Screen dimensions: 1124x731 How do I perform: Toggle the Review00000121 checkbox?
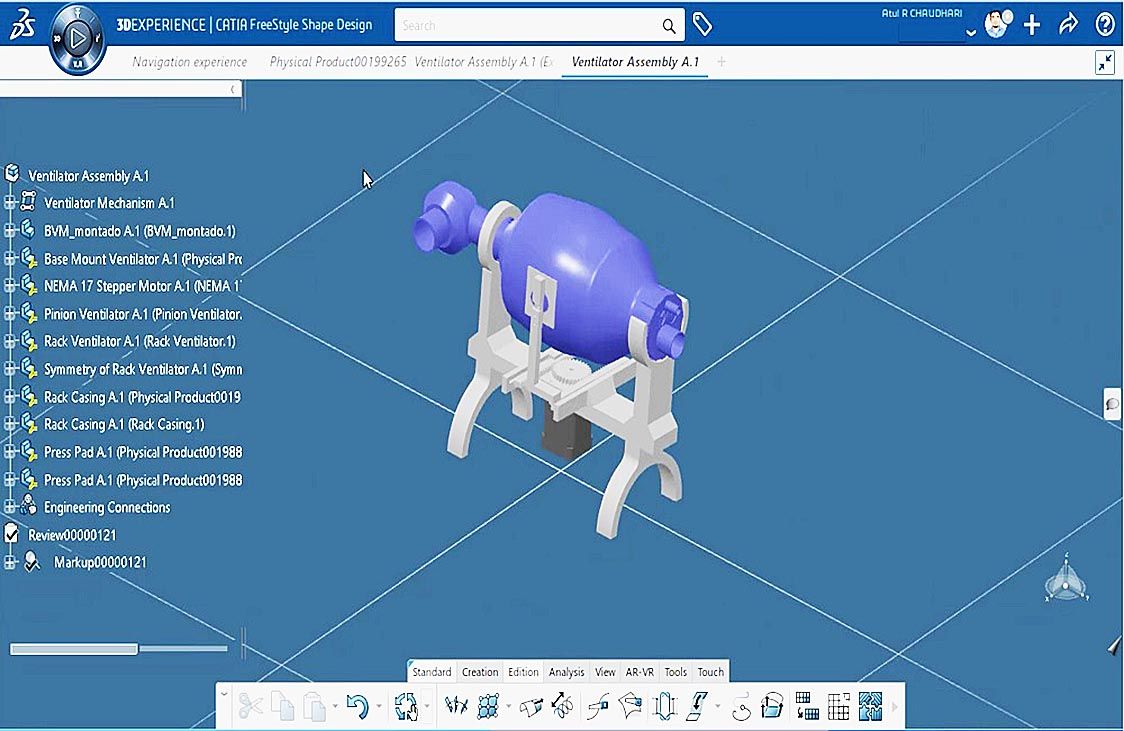click(12, 534)
